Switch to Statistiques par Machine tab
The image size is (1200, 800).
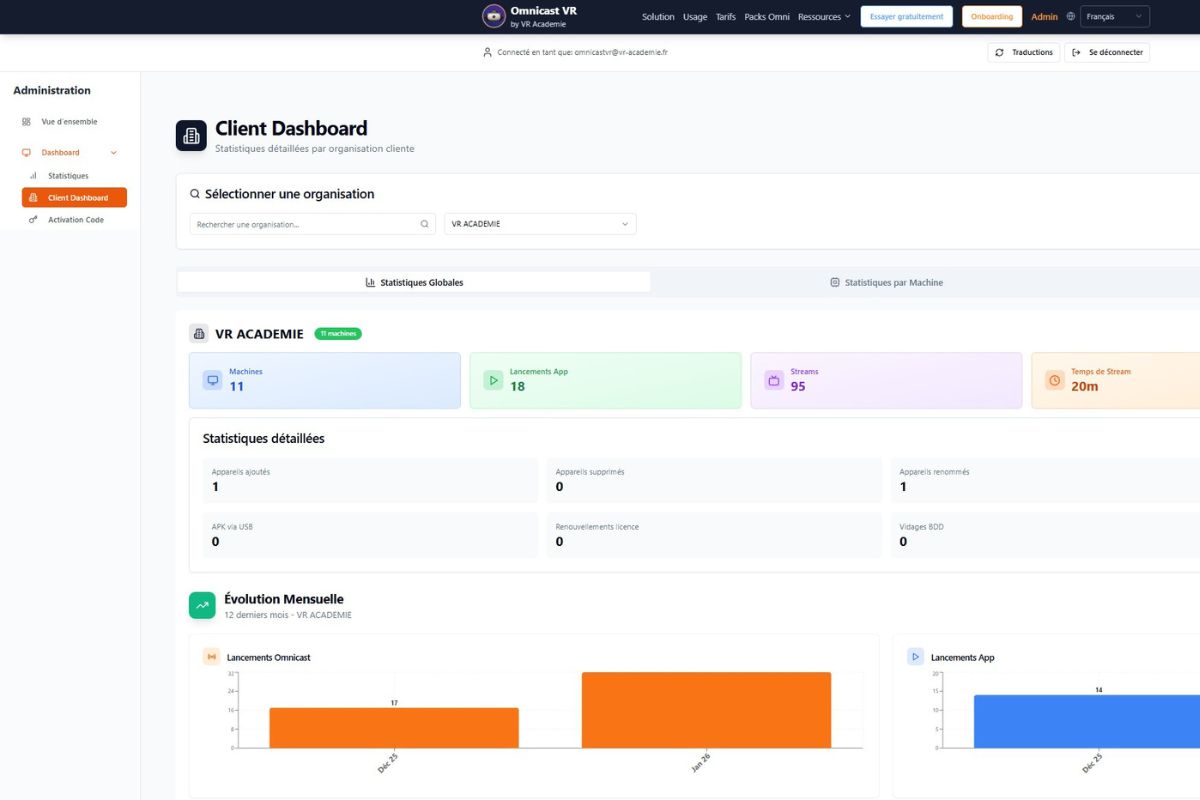[x=886, y=283]
